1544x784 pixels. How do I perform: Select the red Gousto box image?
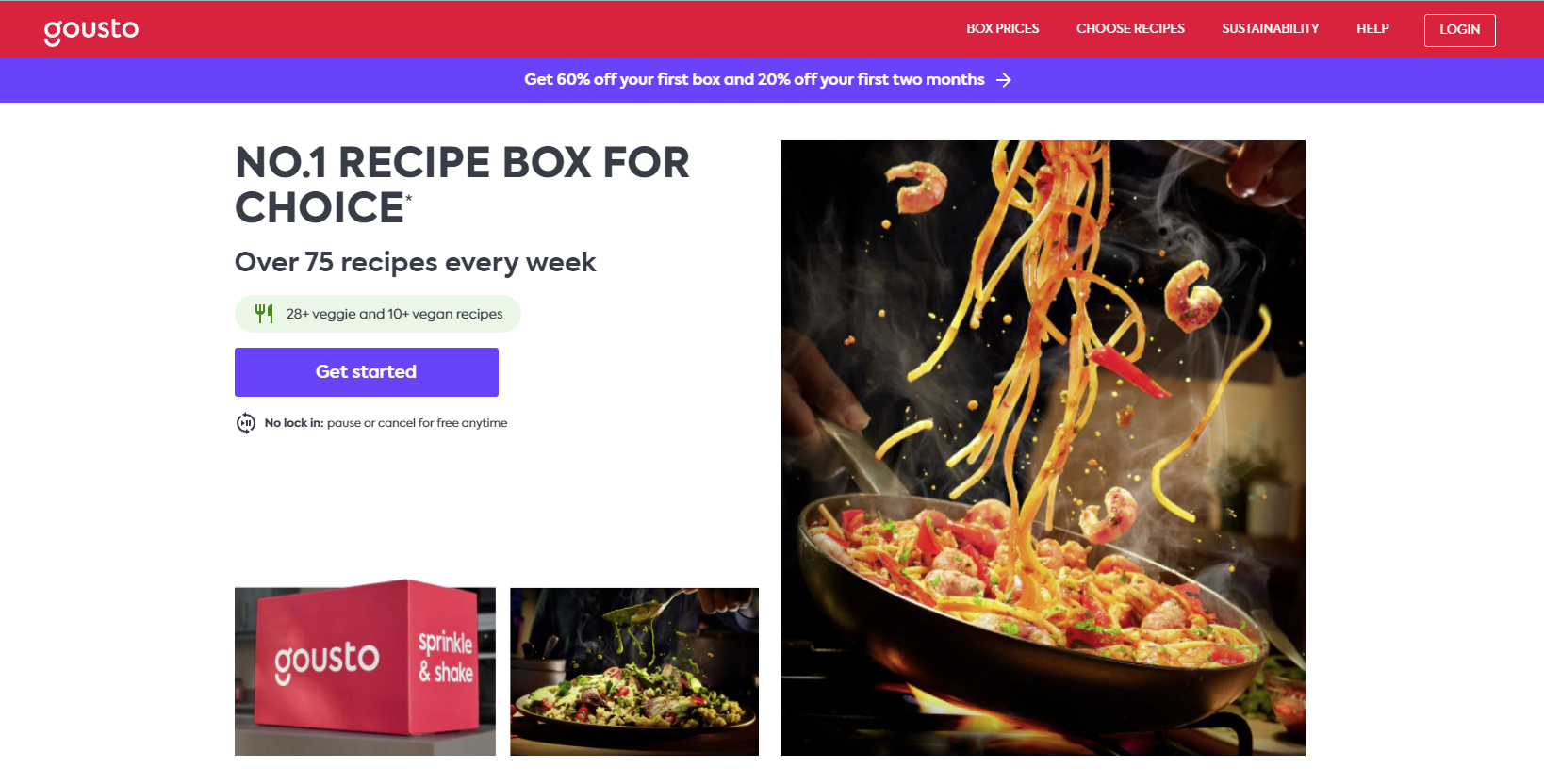tap(365, 671)
